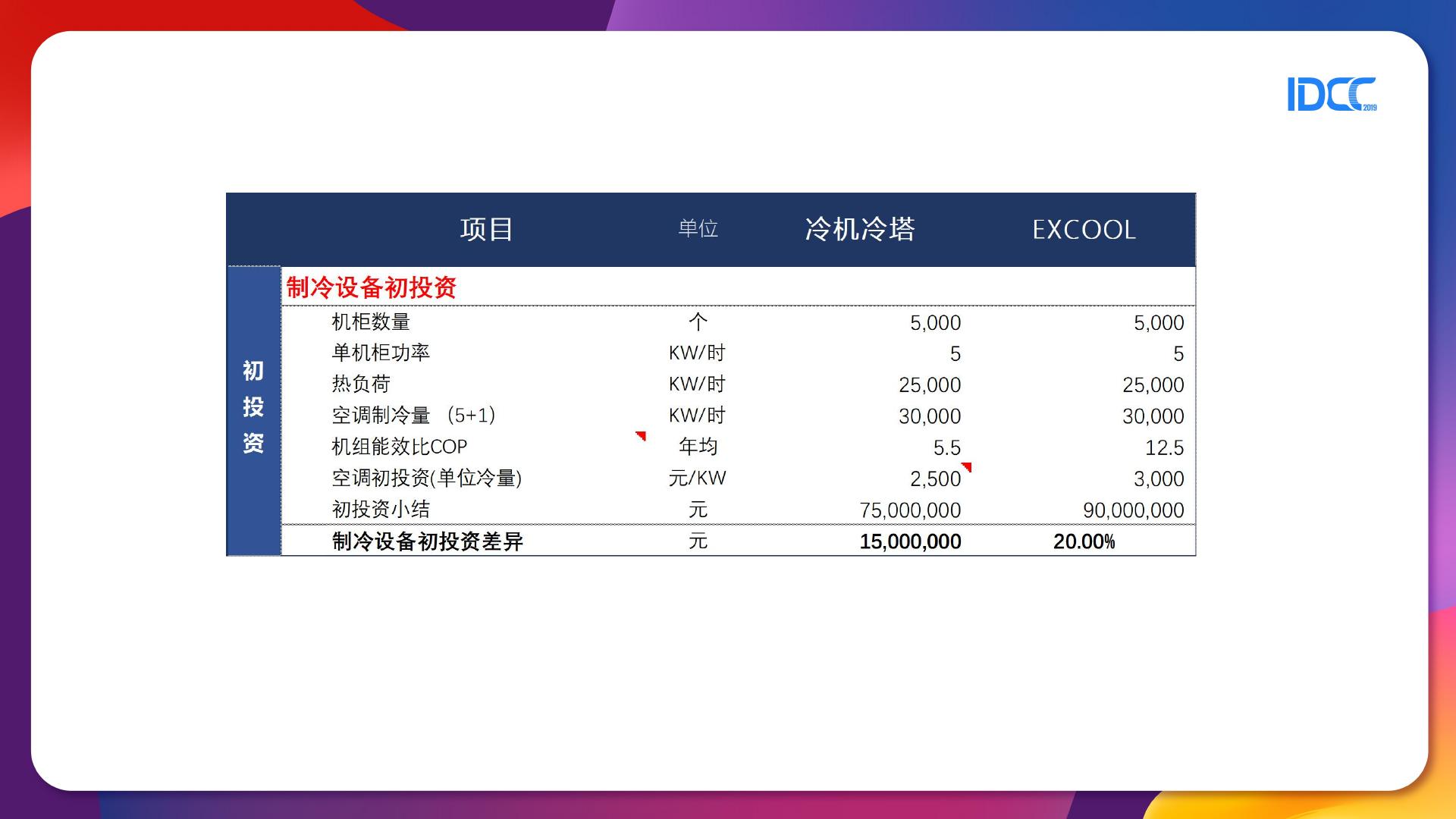Click the bold 15,000,000 difference value
This screenshot has width=1456, height=819.
click(x=910, y=541)
